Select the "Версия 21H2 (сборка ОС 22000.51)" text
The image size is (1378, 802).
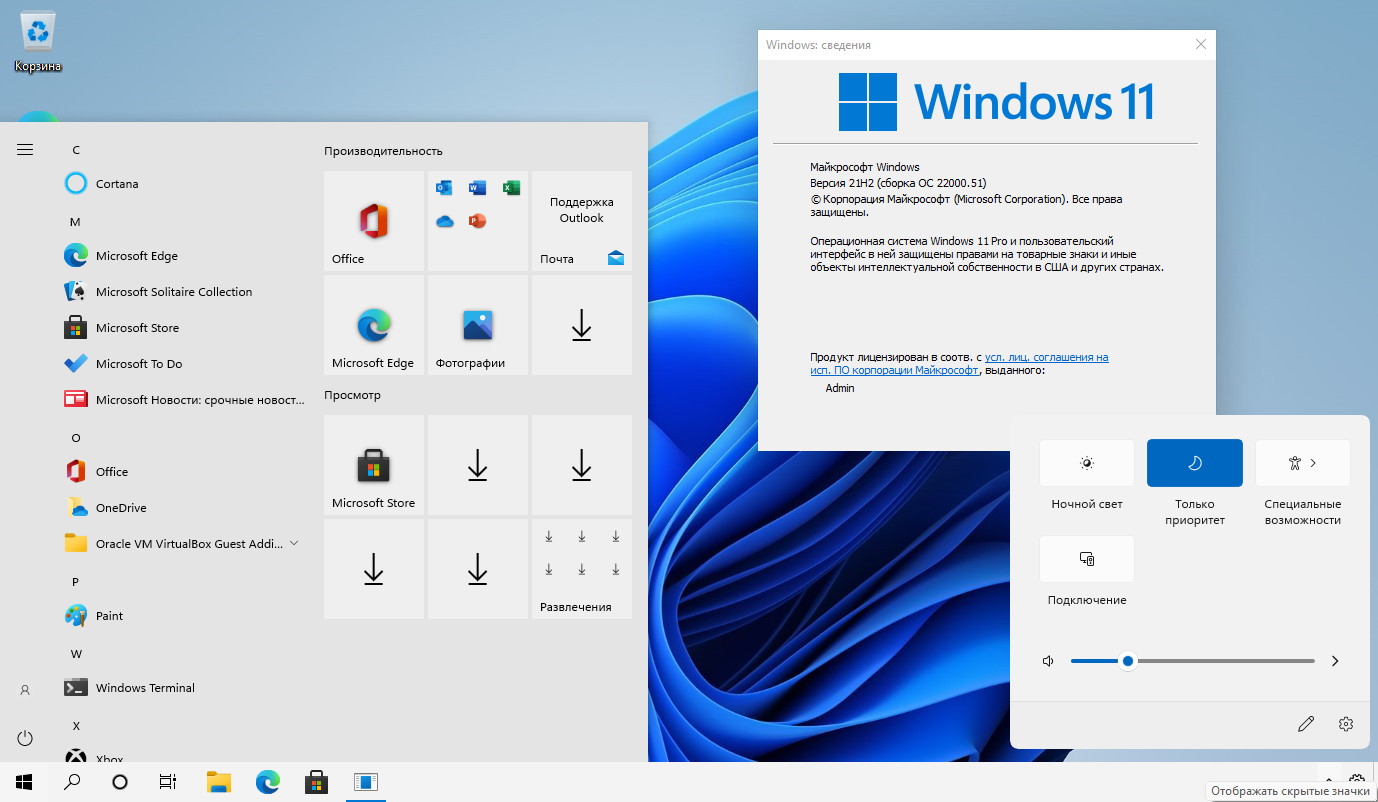point(898,184)
